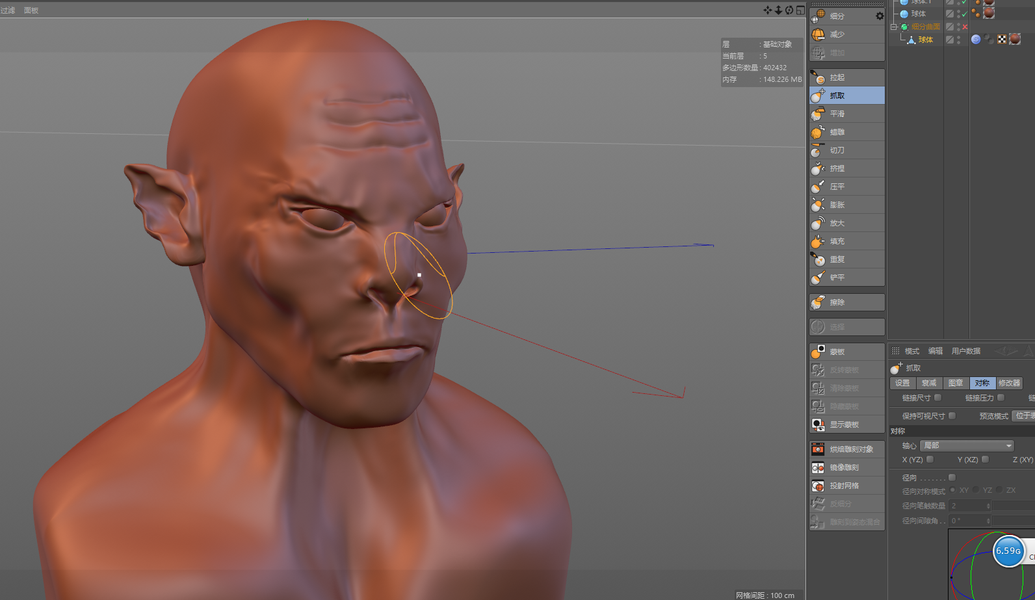Enable Y (XZ) symmetry checkbox
The image size is (1035, 600).
coord(985,459)
